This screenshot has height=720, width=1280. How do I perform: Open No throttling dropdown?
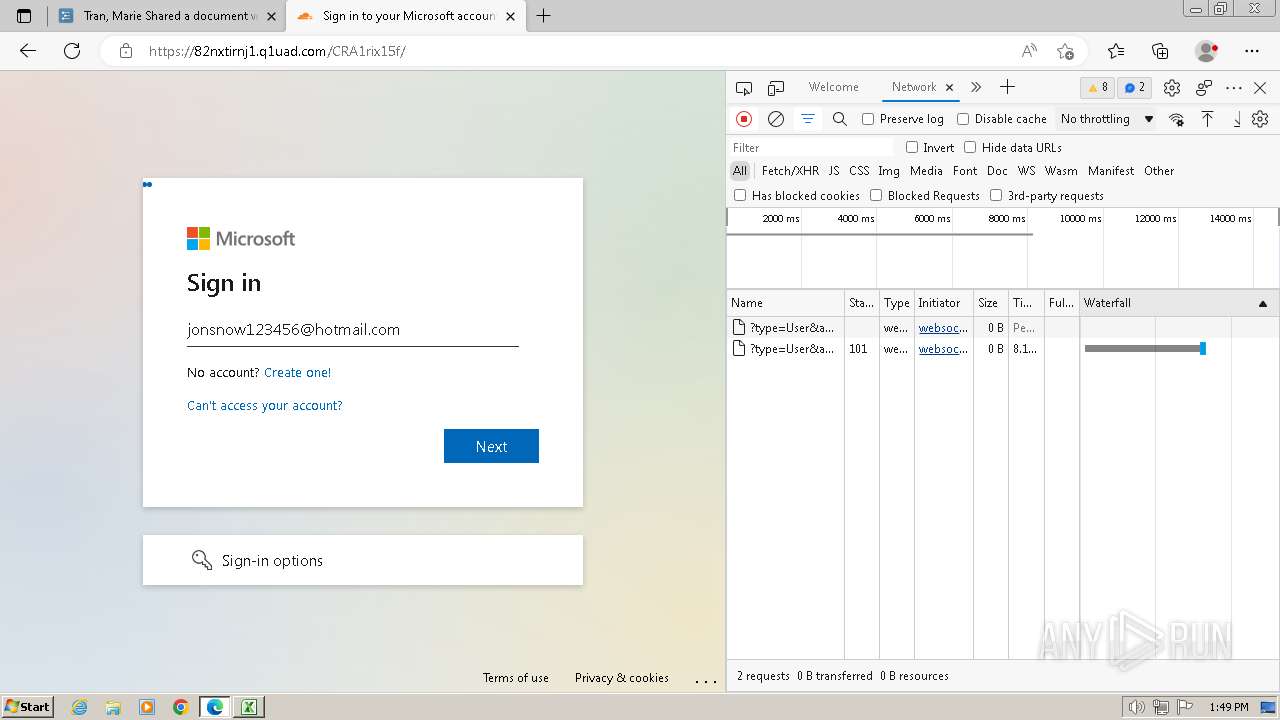tap(1107, 119)
